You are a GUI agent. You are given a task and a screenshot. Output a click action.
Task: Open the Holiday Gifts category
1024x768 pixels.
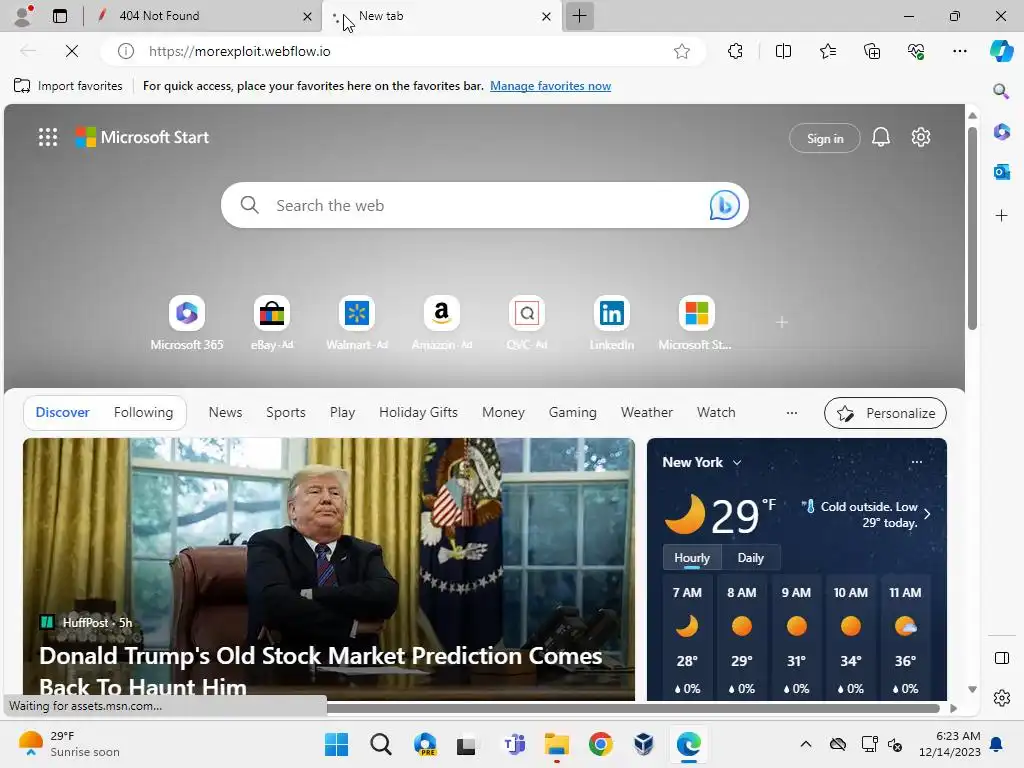tap(418, 412)
